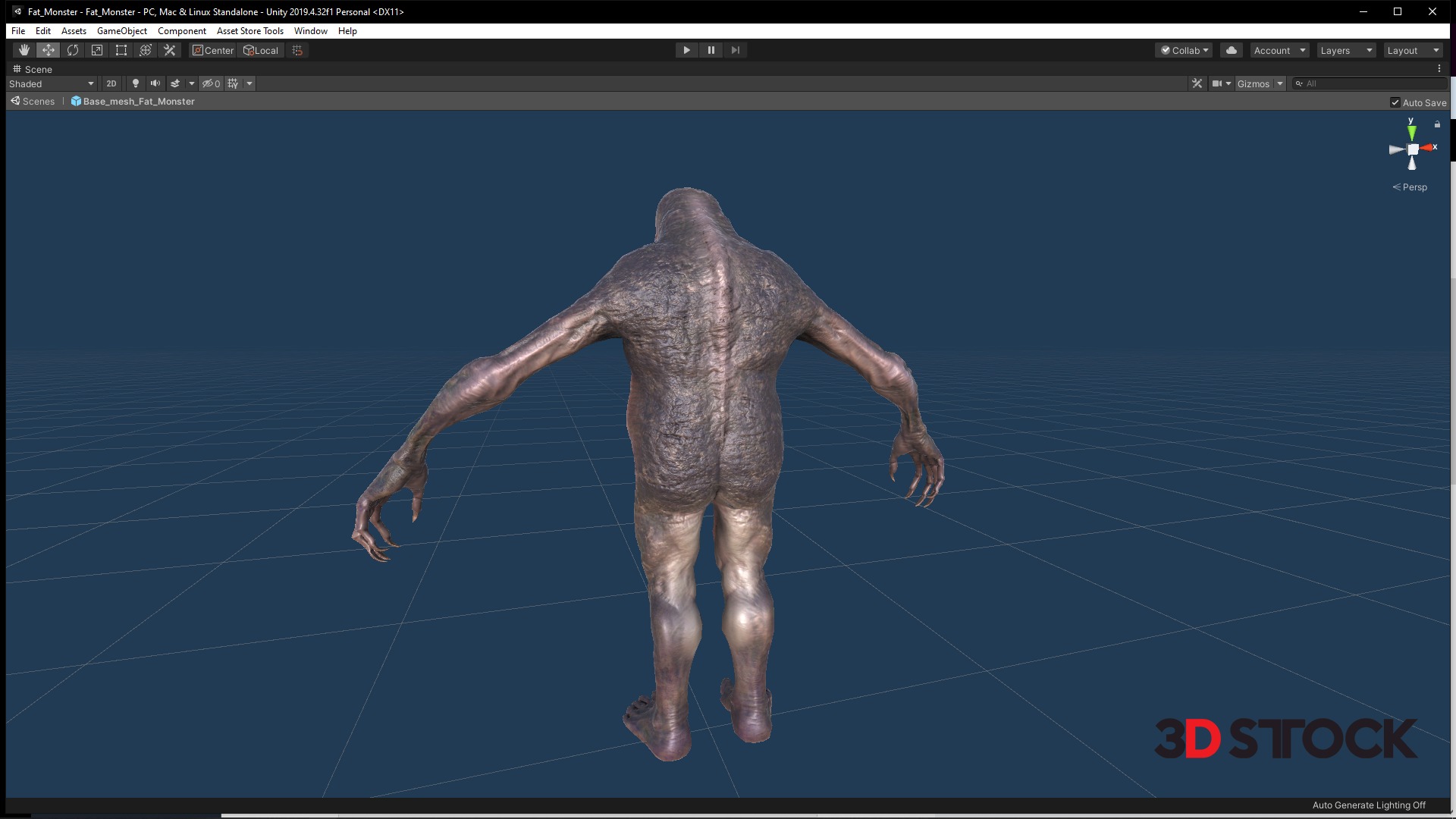Open the Shaded draw mode dropdown
The height and width of the screenshot is (819, 1456).
pos(52,83)
